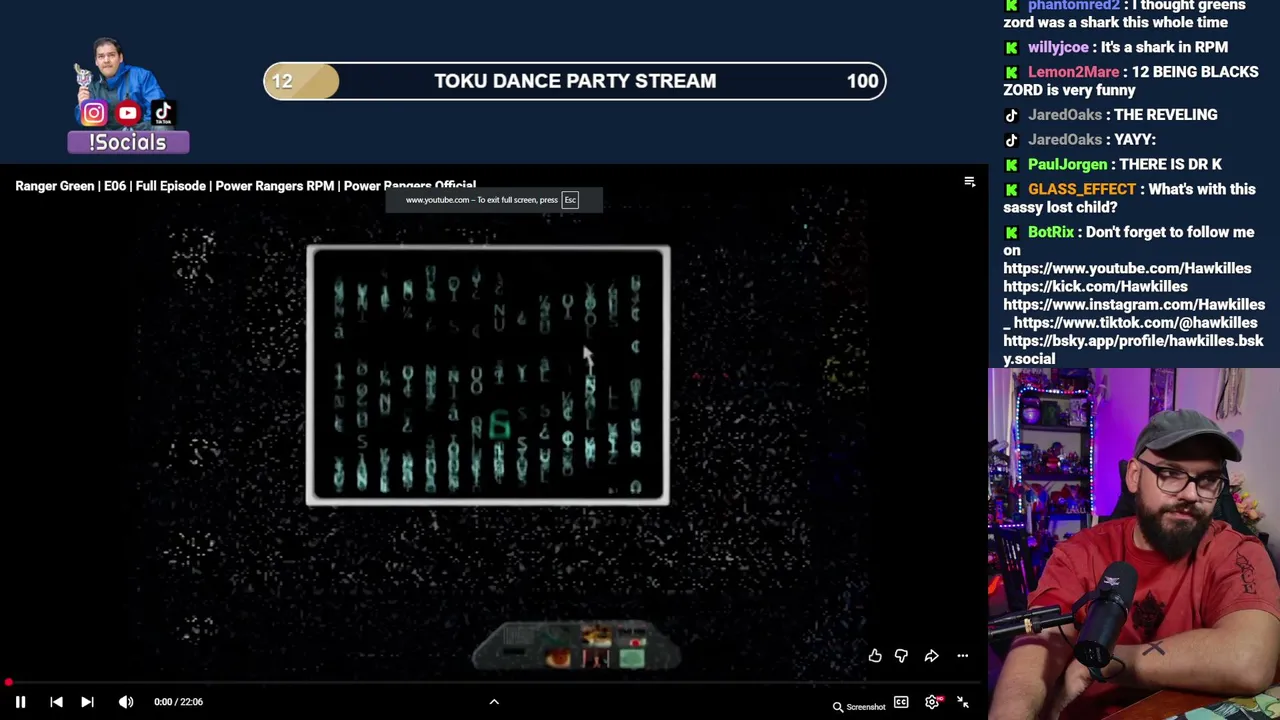Click JaredOaks on the YAYY: message
1280x720 pixels.
click(x=1065, y=140)
